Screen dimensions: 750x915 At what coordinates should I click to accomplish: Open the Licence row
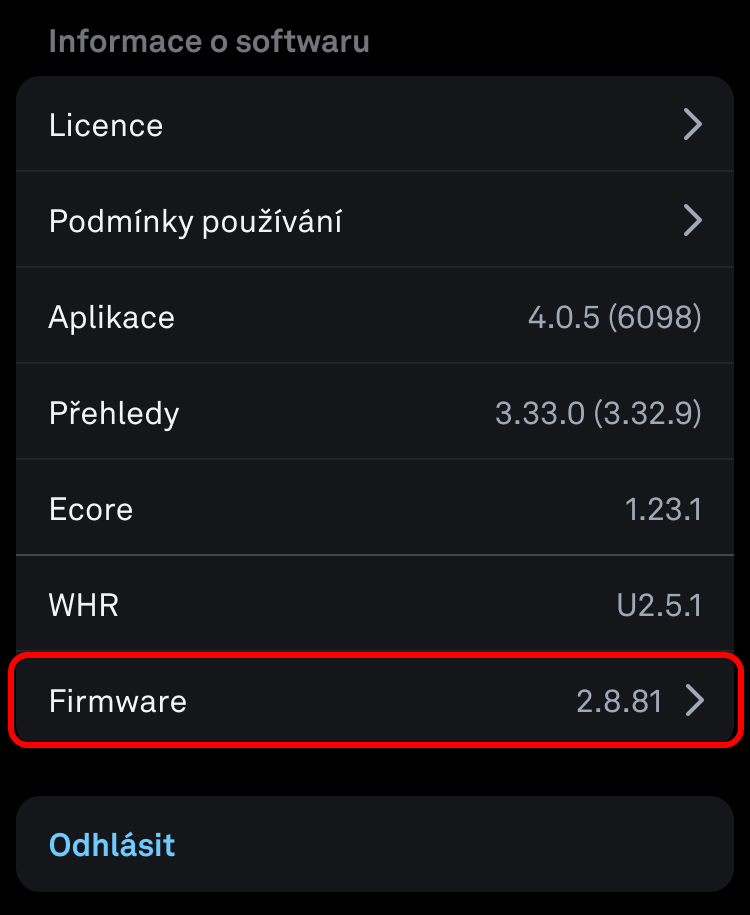[375, 124]
